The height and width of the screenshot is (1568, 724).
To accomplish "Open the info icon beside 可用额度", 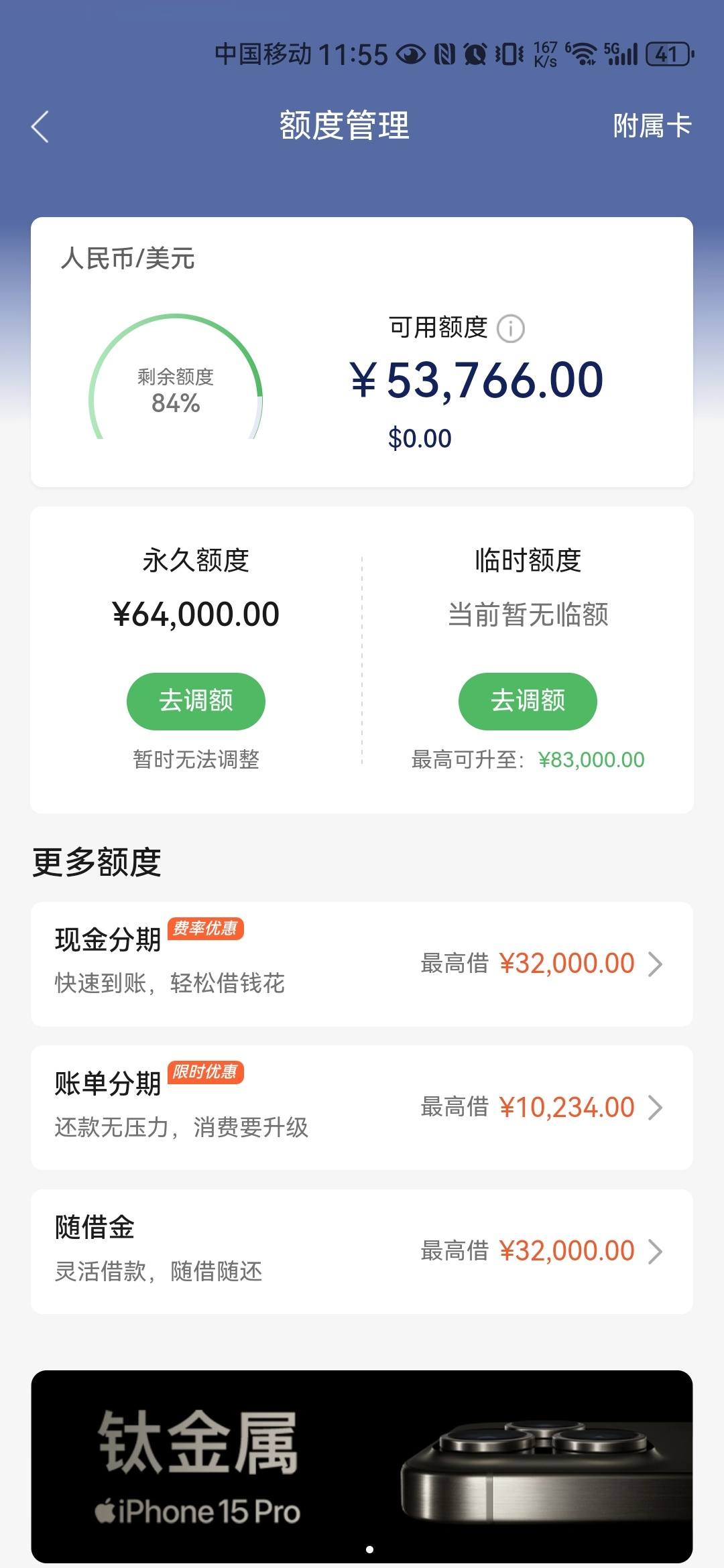I will (511, 328).
